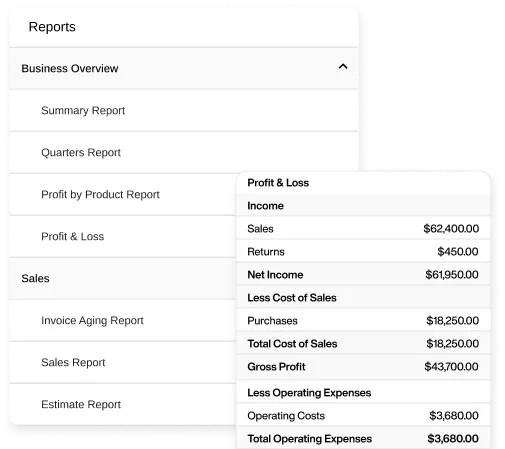Click the $450.00 returns amount
Viewport: 505px width, 449px height.
coord(458,252)
